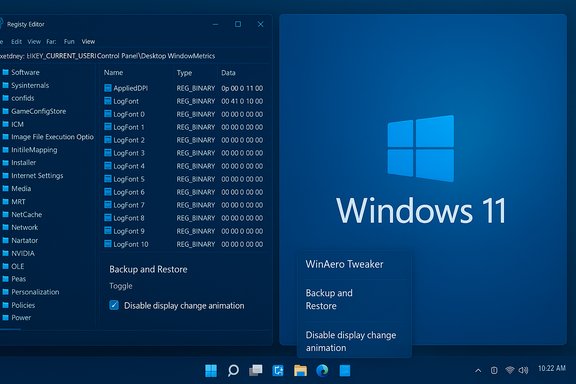The height and width of the screenshot is (384, 576).
Task: Open the Wi-Fi network tray icon
Action: (509, 370)
